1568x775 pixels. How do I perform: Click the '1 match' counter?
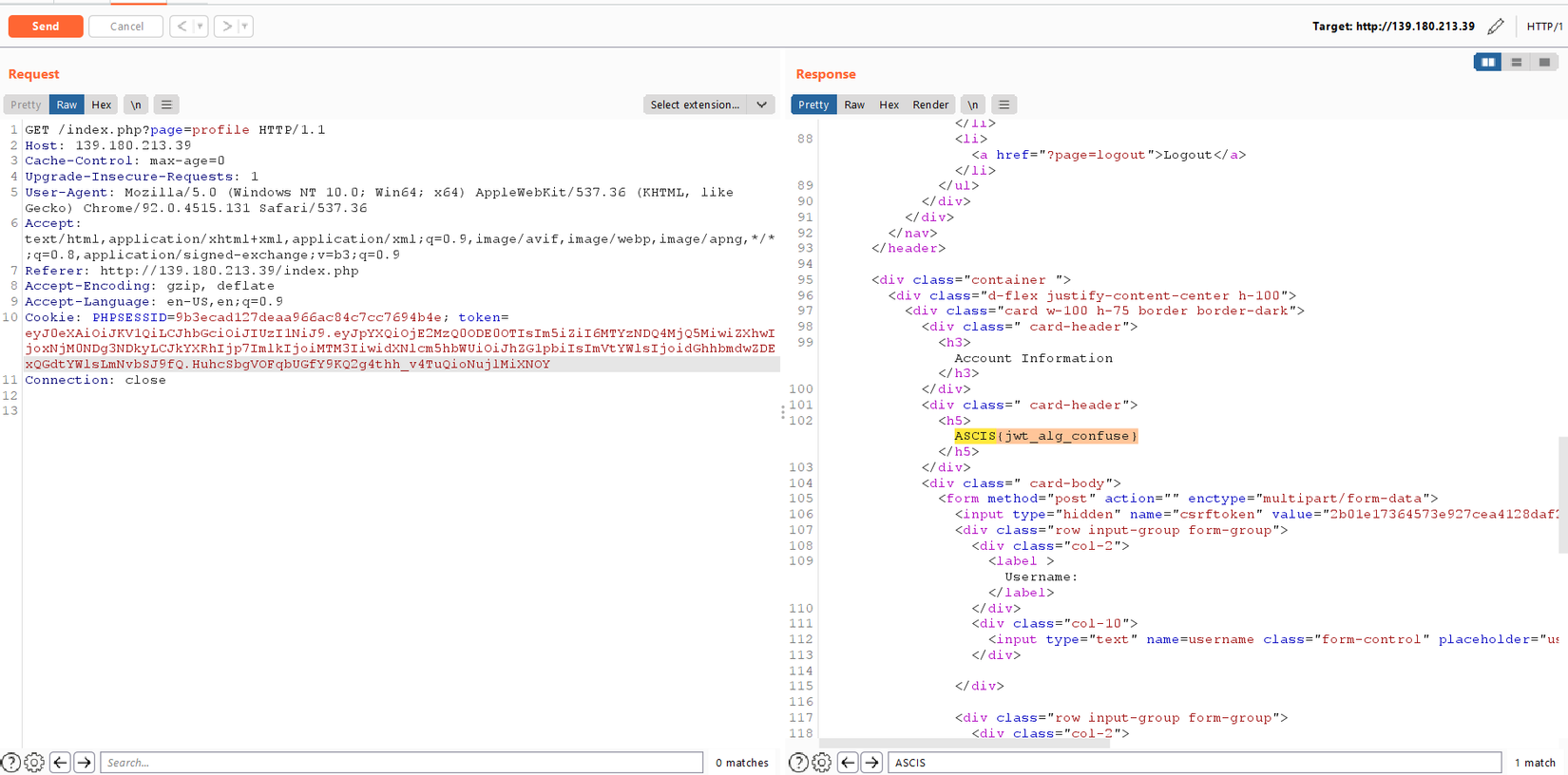[x=1535, y=763]
